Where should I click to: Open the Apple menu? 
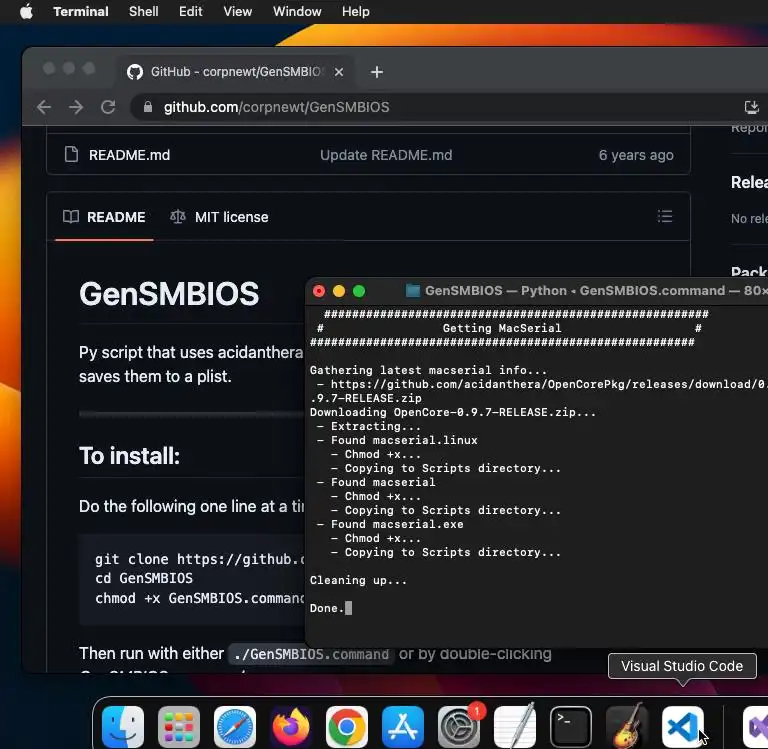pos(26,11)
